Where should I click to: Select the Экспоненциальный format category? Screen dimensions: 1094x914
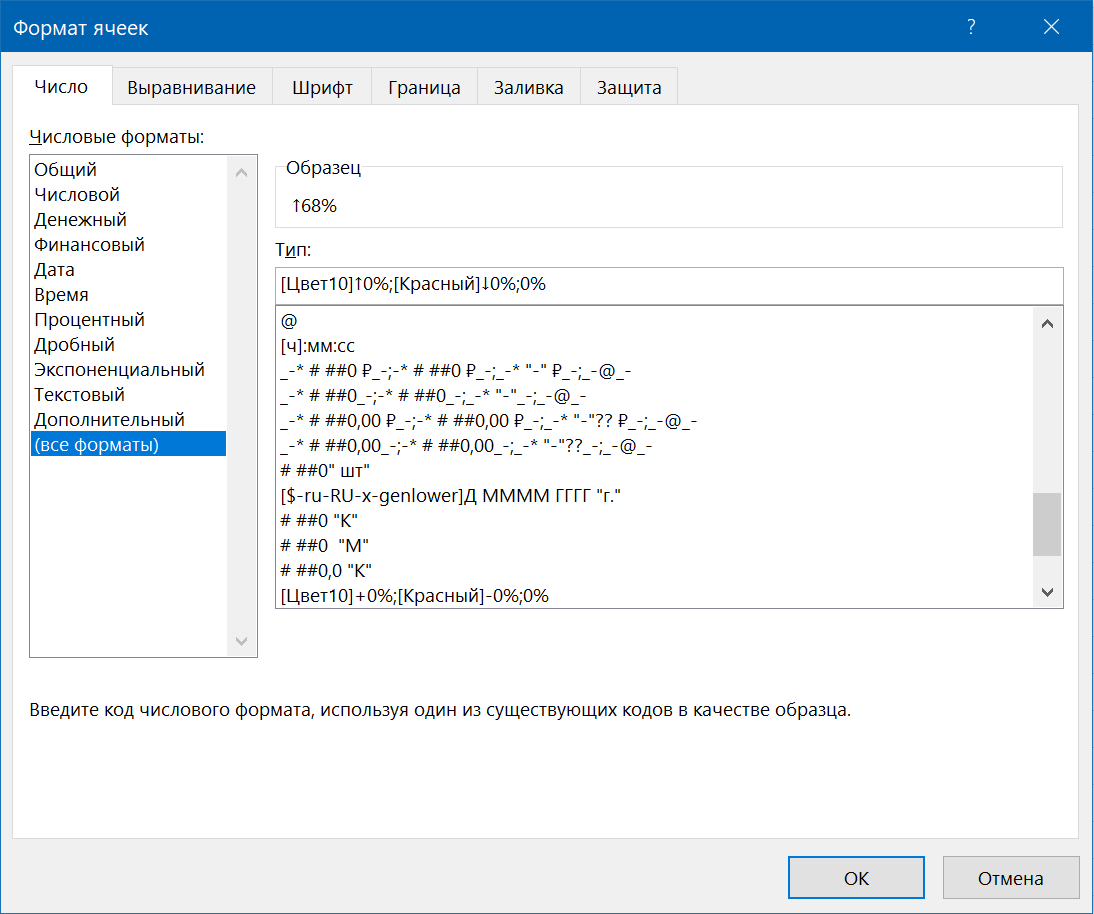pos(128,370)
